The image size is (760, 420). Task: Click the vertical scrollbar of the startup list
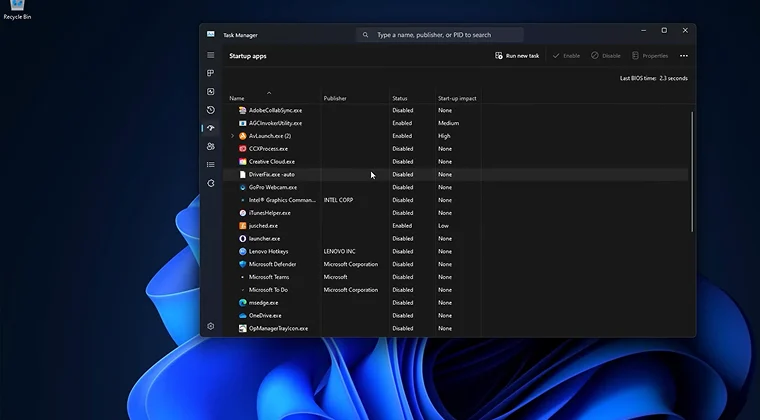pyautogui.click(x=692, y=171)
